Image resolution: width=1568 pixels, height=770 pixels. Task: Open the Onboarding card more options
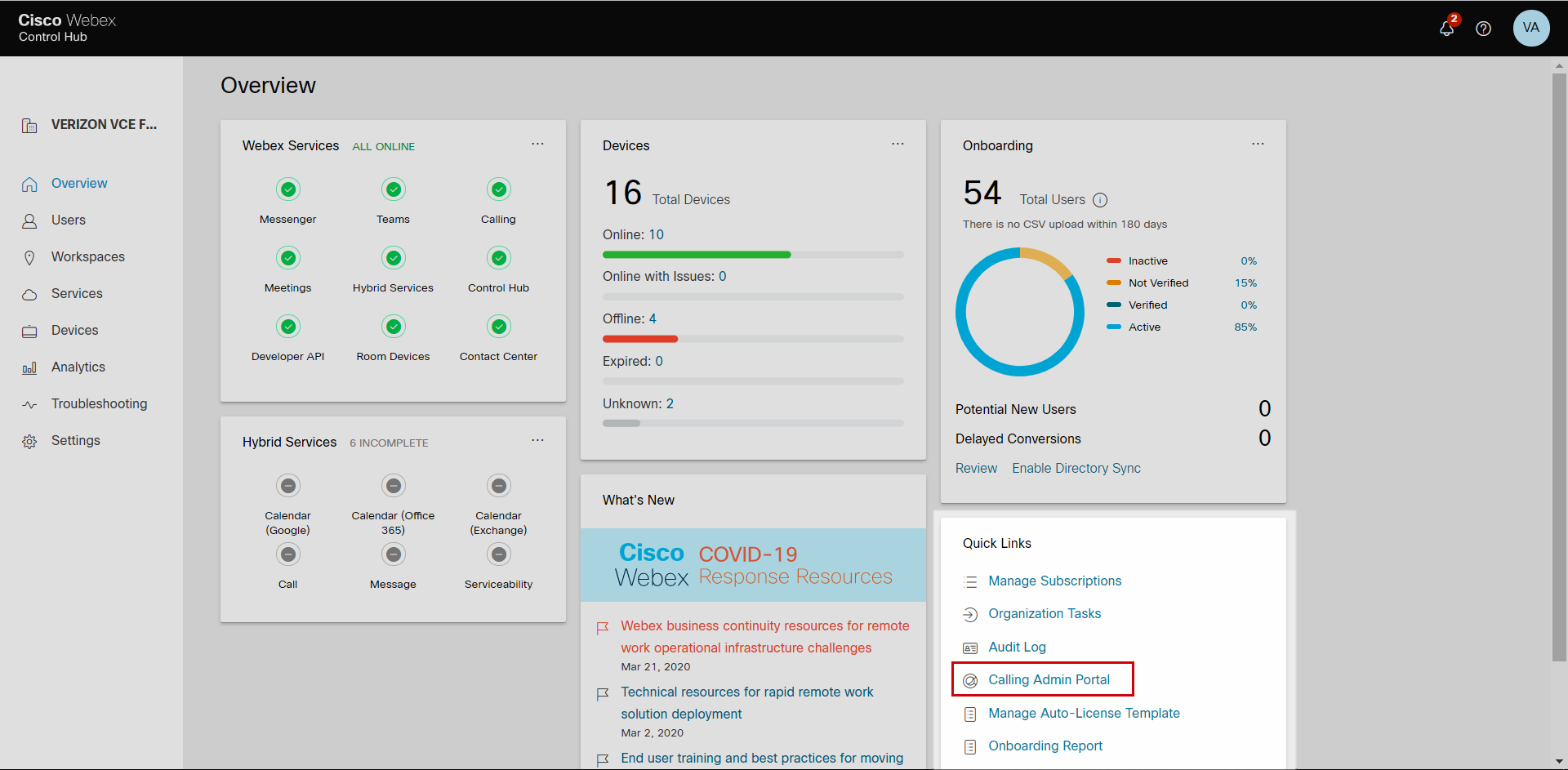(1258, 144)
